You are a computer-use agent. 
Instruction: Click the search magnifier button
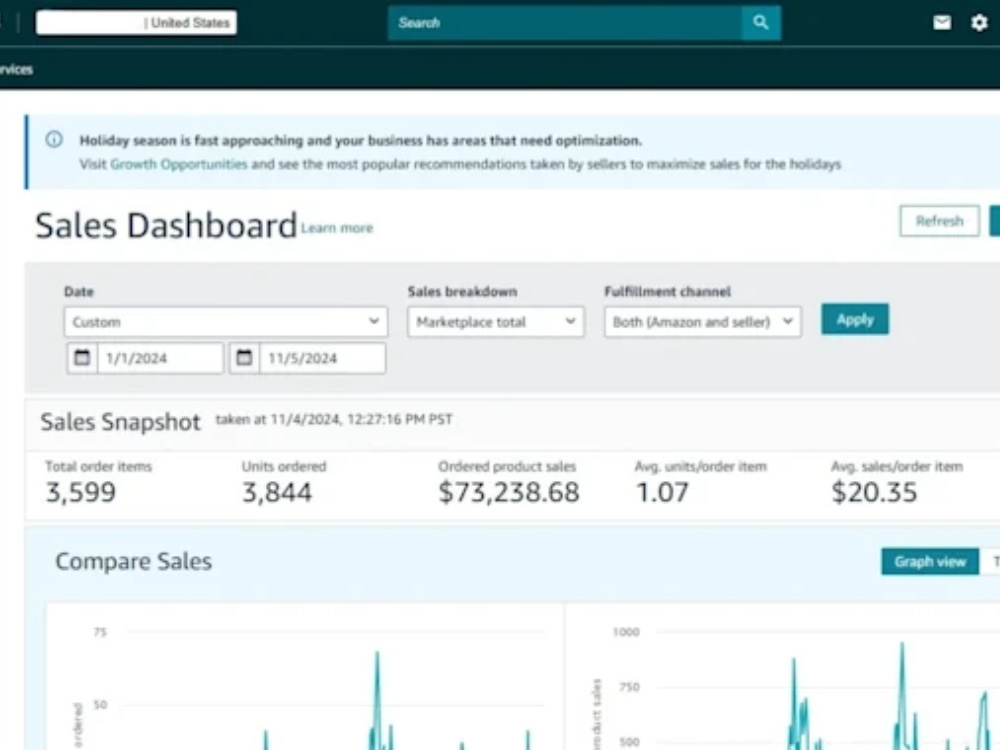pos(761,23)
